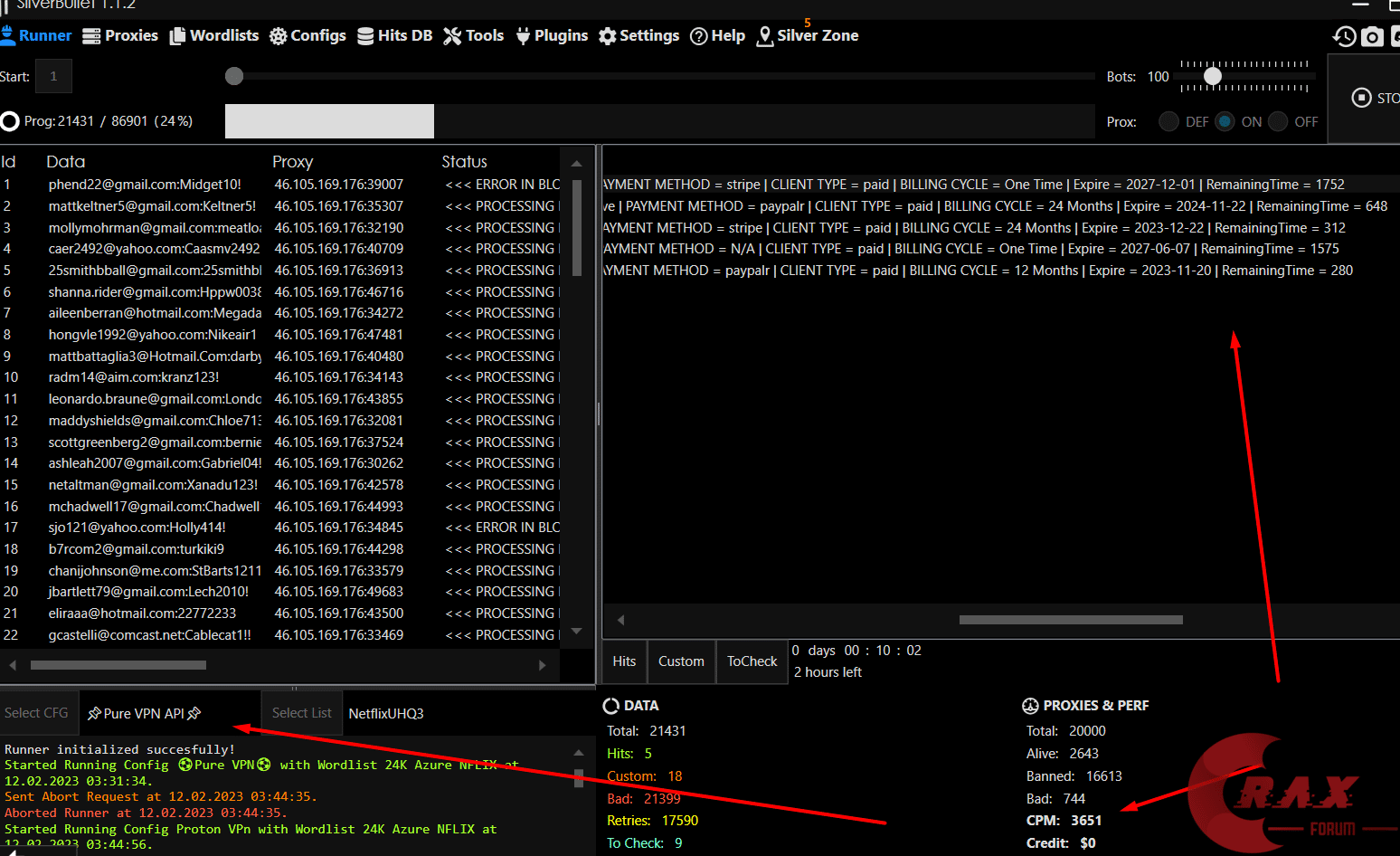This screenshot has width=1400, height=856.
Task: Select the OFF proxy radio button
Action: click(x=1278, y=121)
